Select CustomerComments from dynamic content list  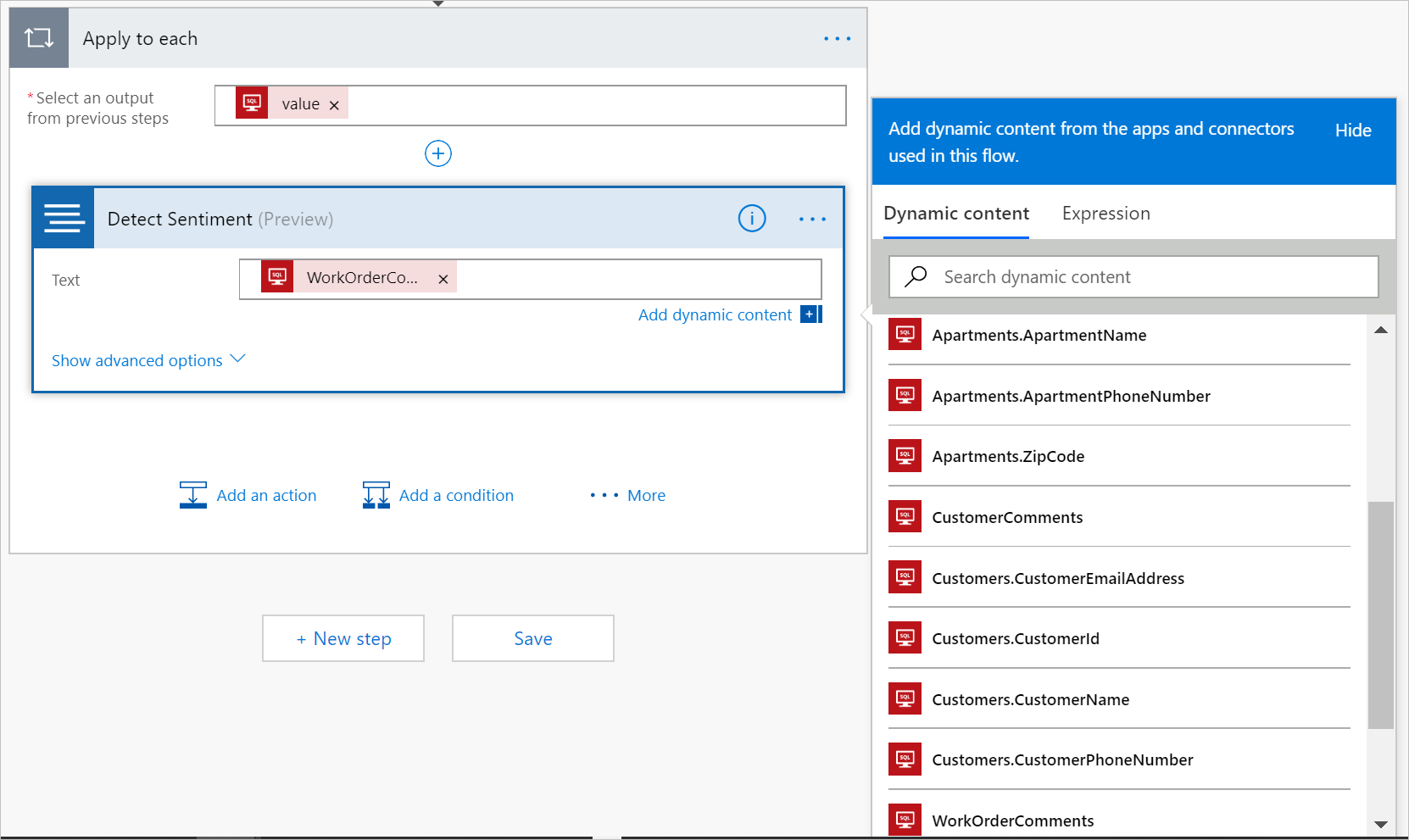1007,517
